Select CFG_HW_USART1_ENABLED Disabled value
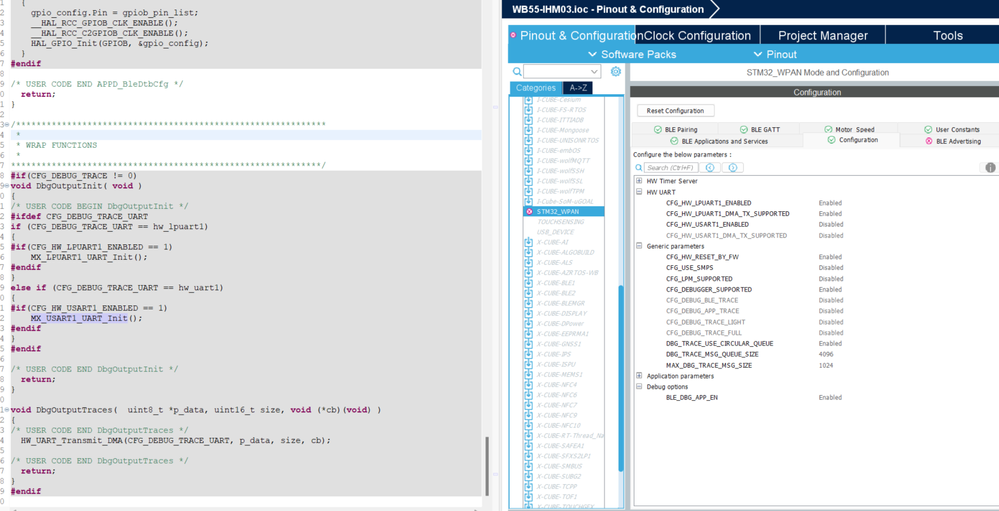 click(x=830, y=225)
